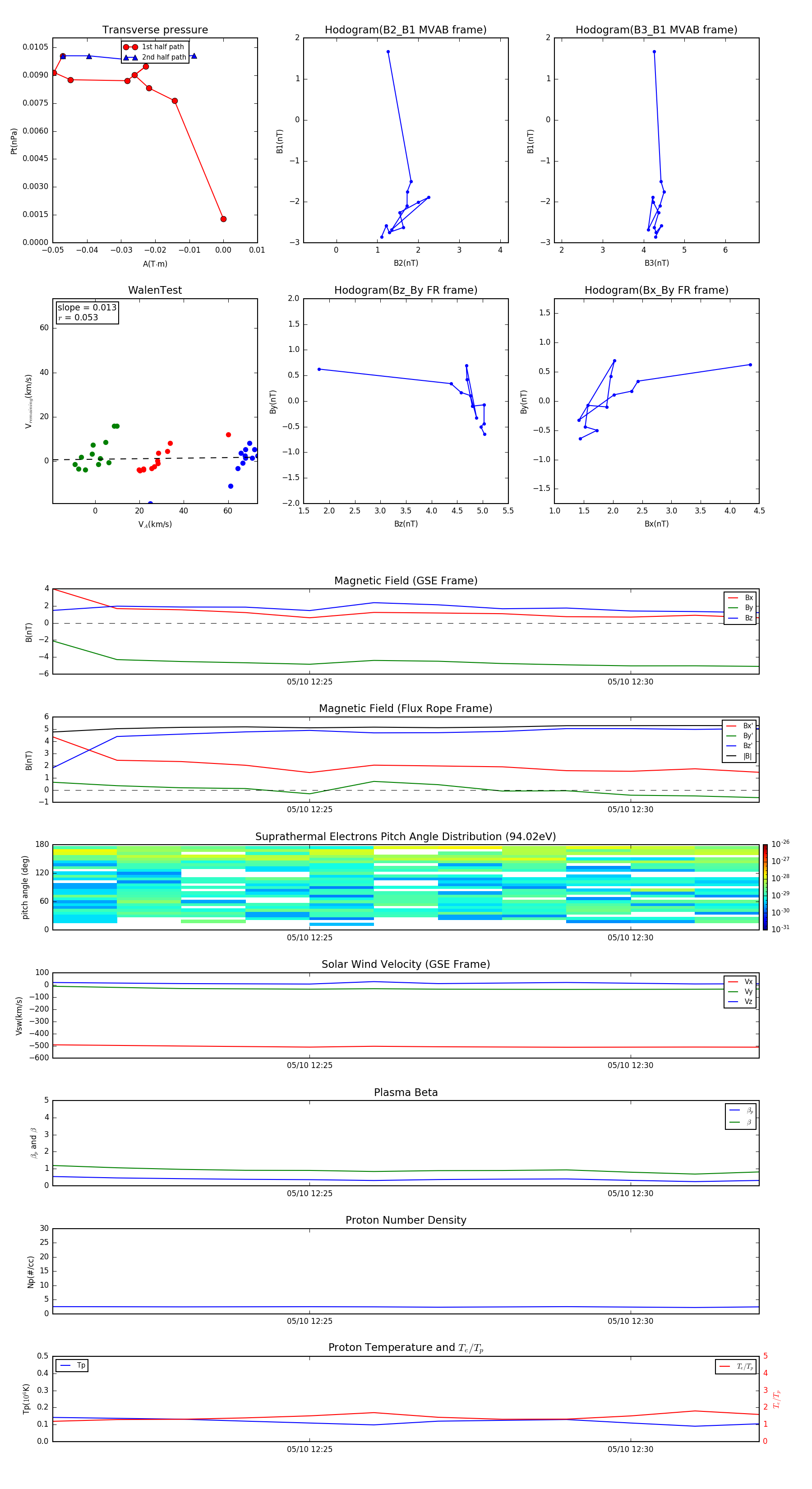Click the 'Plasma Beta' title
This screenshot has height=1489, width=812.
(406, 1092)
